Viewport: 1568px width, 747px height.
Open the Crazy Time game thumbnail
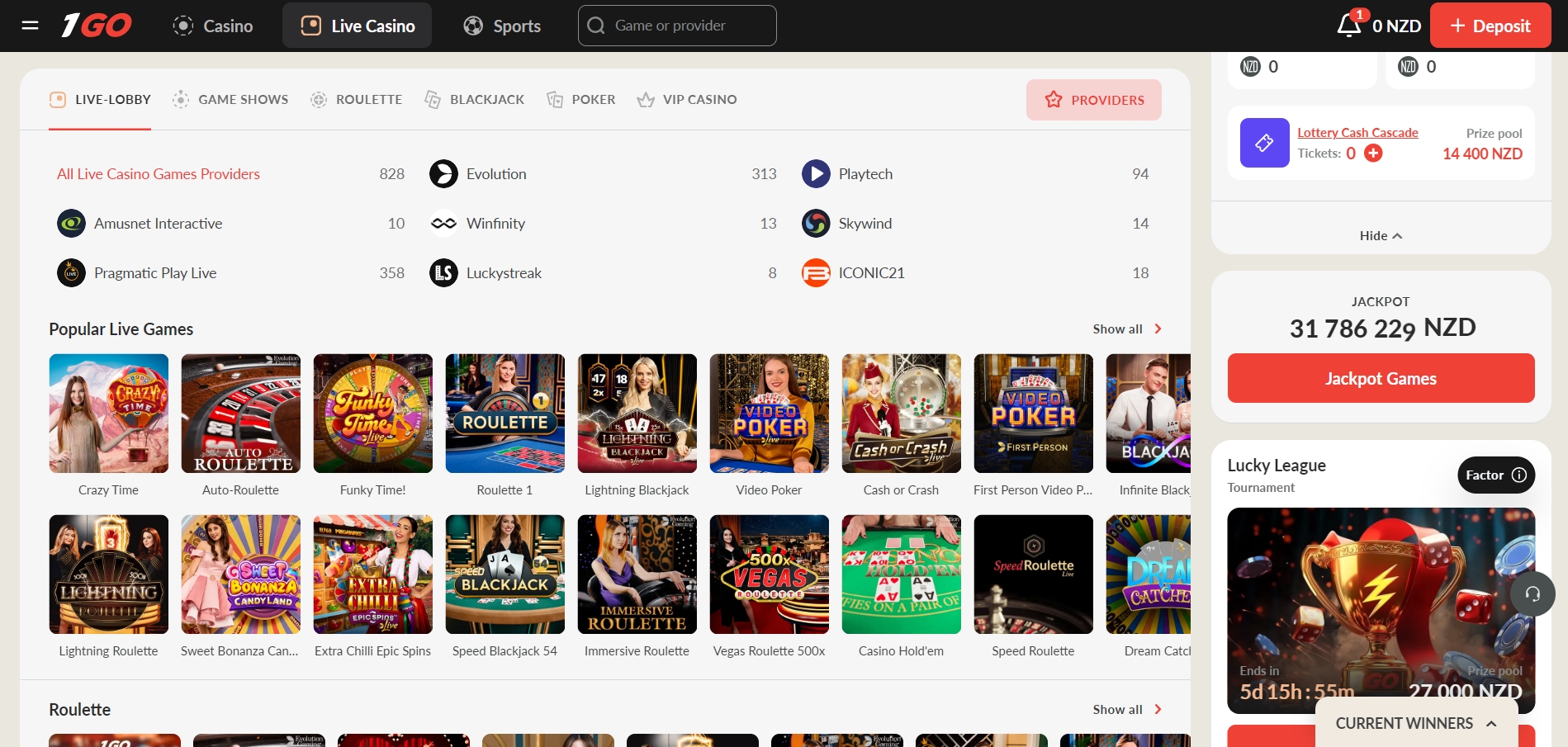(109, 414)
